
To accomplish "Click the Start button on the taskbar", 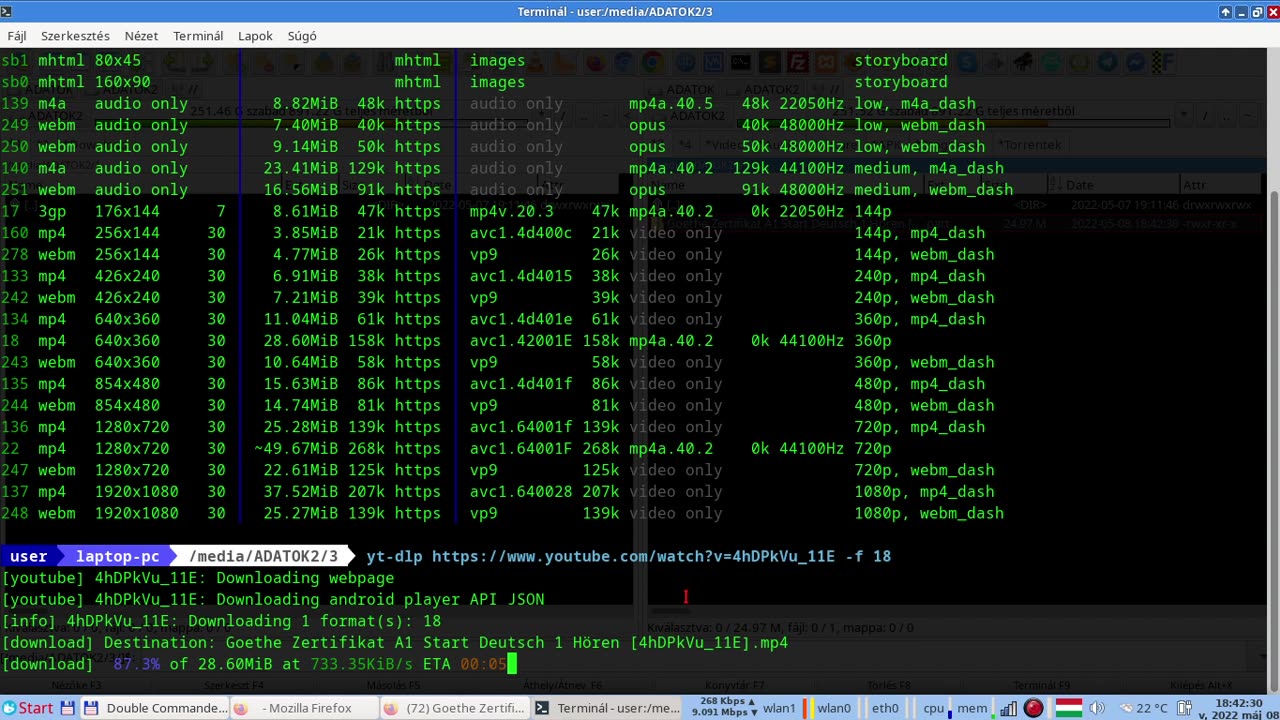I will click(27, 708).
